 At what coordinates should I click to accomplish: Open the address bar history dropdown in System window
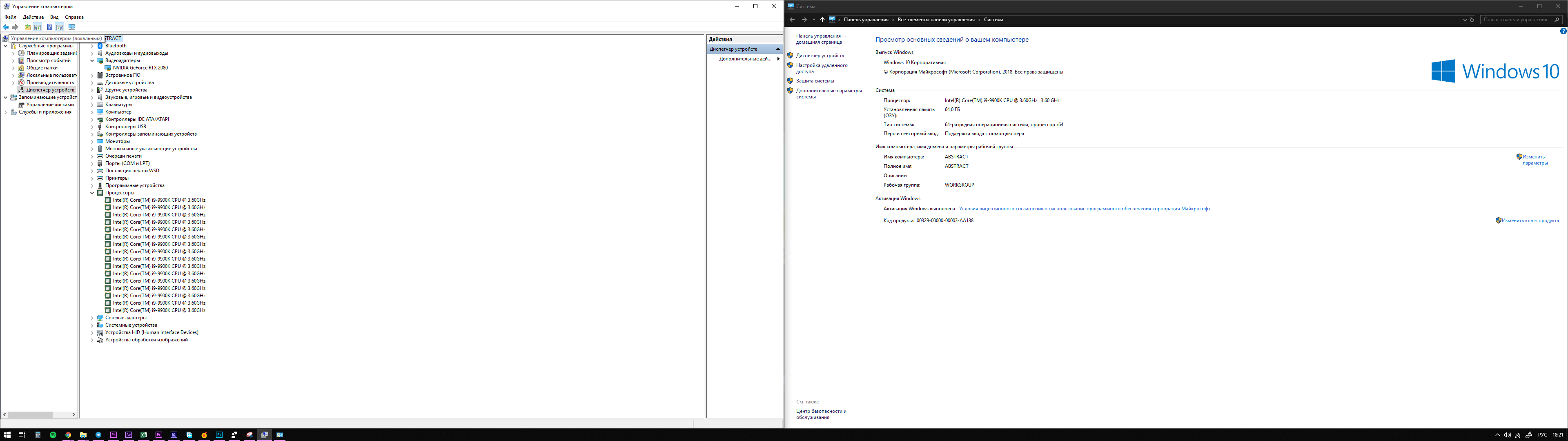pyautogui.click(x=1465, y=20)
